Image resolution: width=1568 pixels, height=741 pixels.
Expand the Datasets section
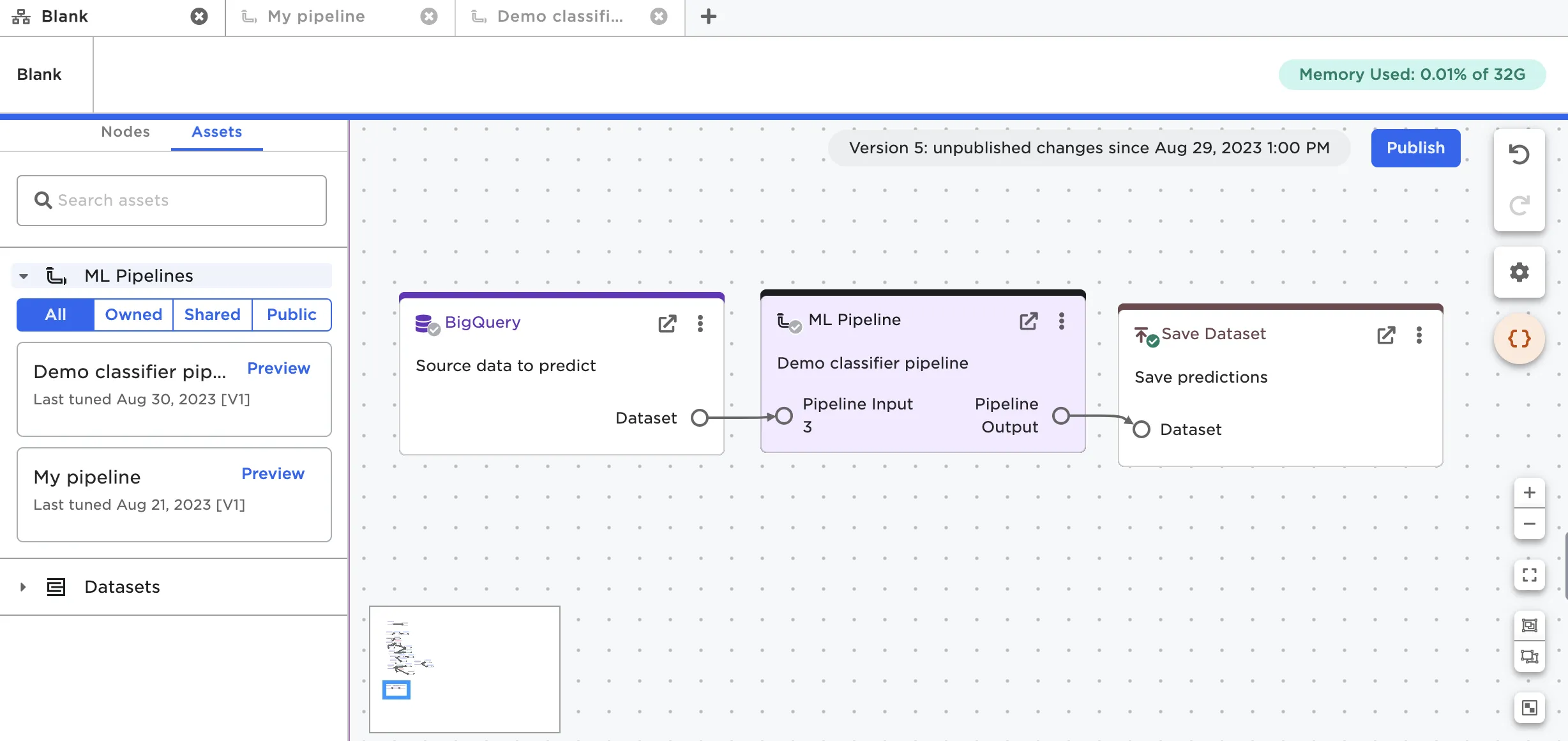click(23, 587)
